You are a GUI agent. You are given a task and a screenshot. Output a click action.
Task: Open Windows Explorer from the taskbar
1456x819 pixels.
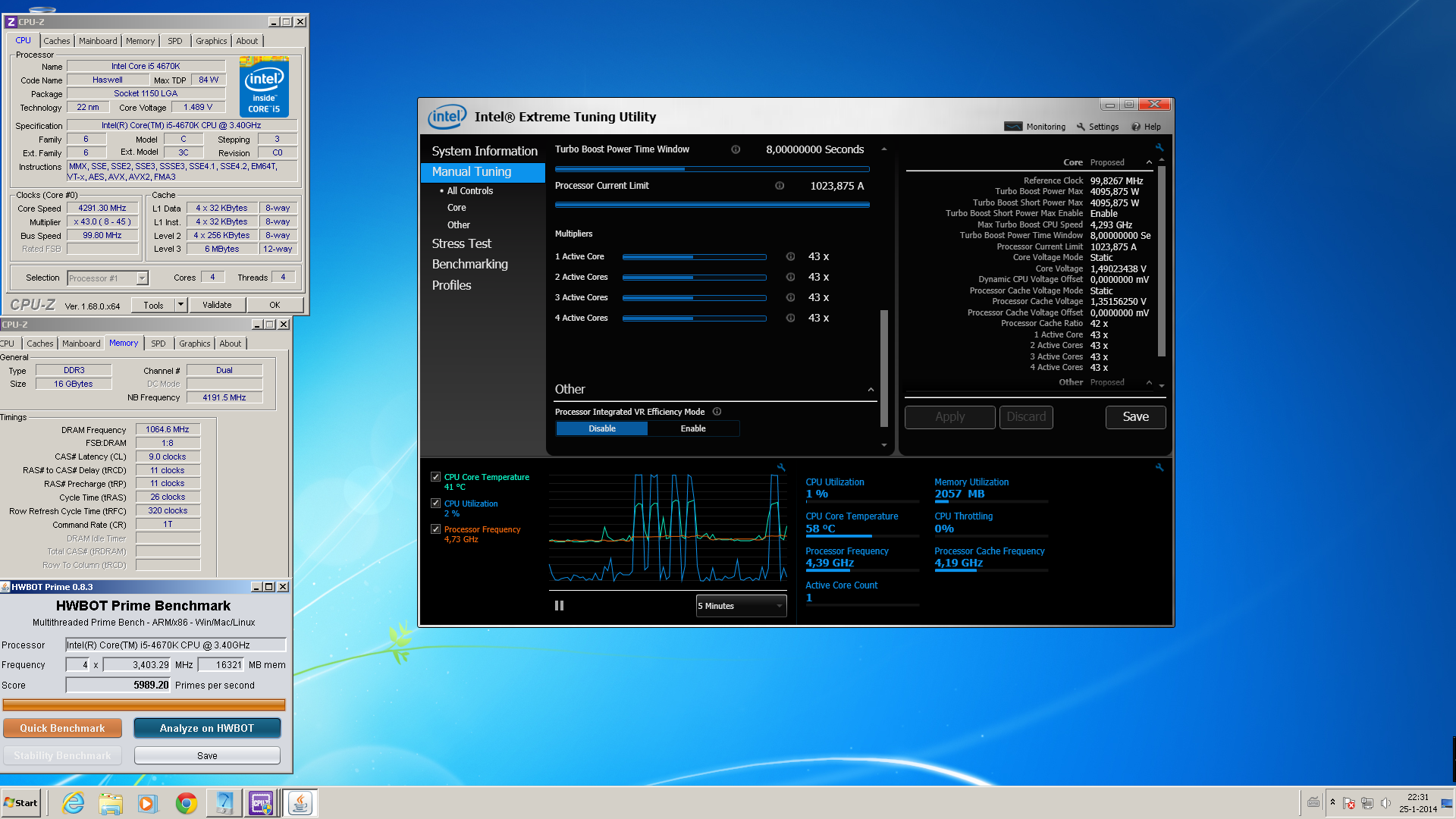pos(111,803)
